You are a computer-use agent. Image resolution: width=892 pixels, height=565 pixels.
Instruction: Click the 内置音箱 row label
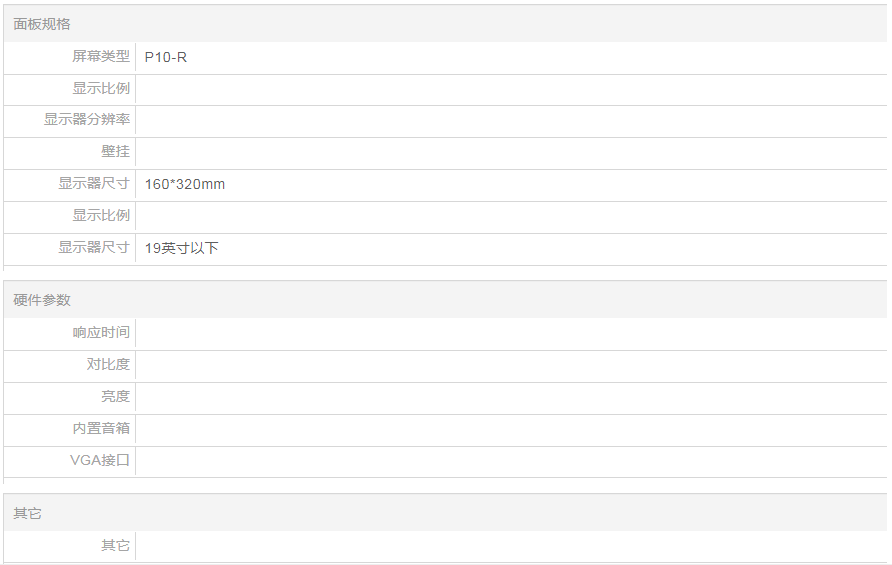tap(101, 429)
